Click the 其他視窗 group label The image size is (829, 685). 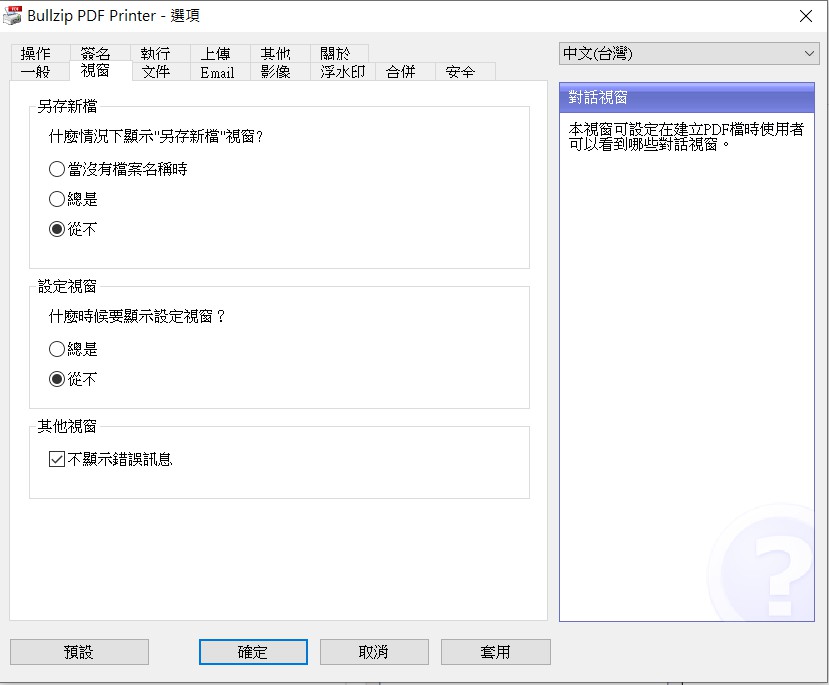pos(67,426)
